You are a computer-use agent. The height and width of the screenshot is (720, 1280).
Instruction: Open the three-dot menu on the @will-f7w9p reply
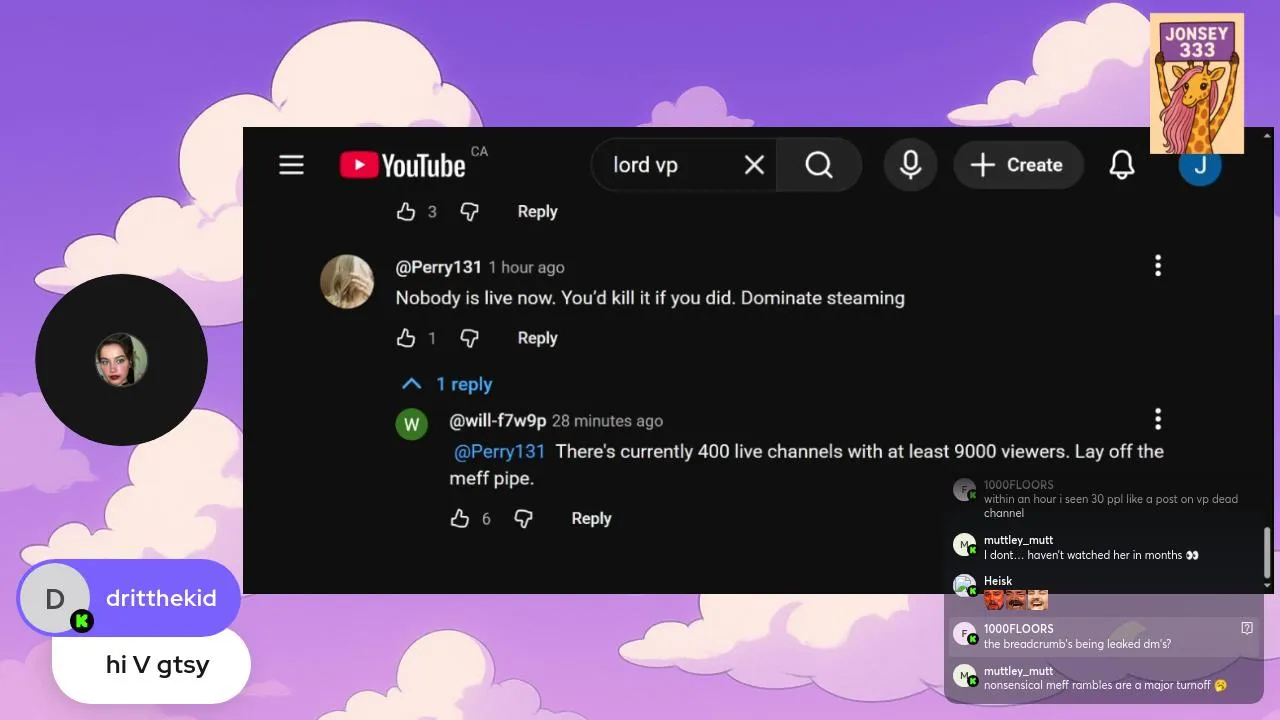click(x=1158, y=419)
